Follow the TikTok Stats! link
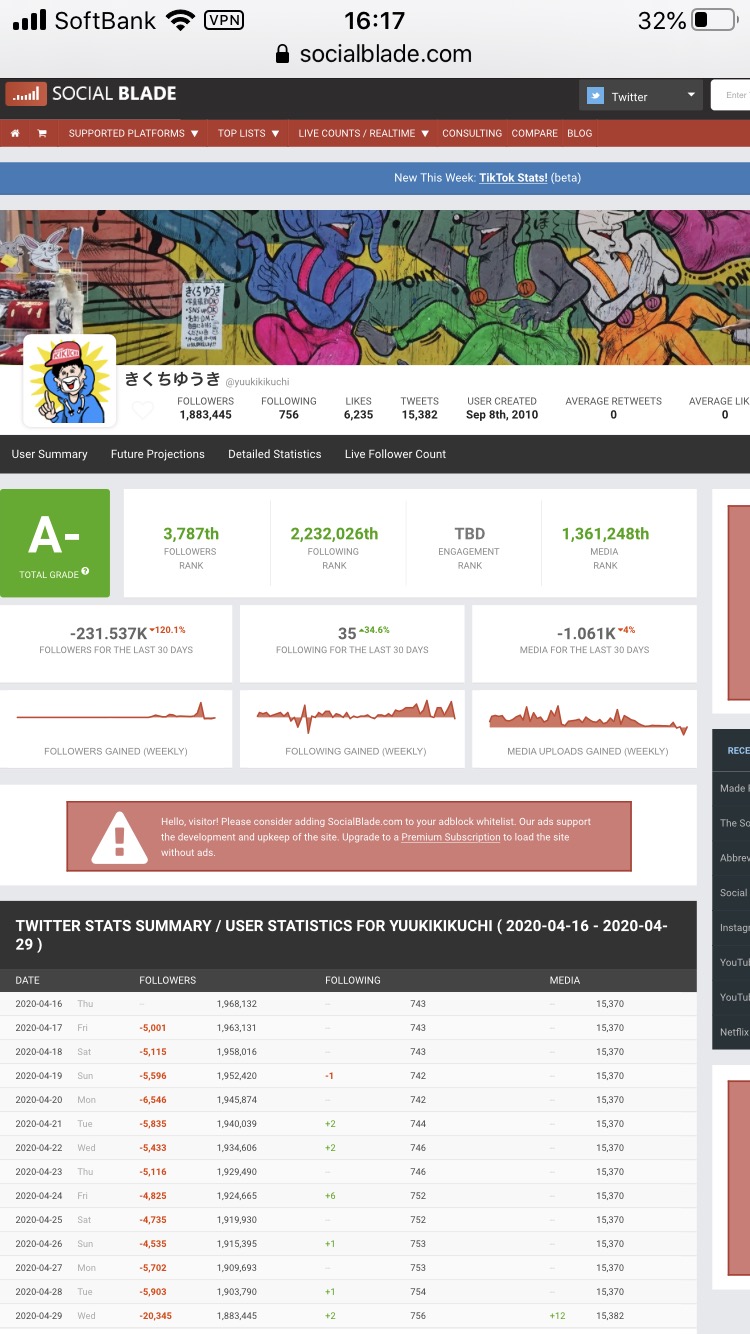 pos(513,178)
